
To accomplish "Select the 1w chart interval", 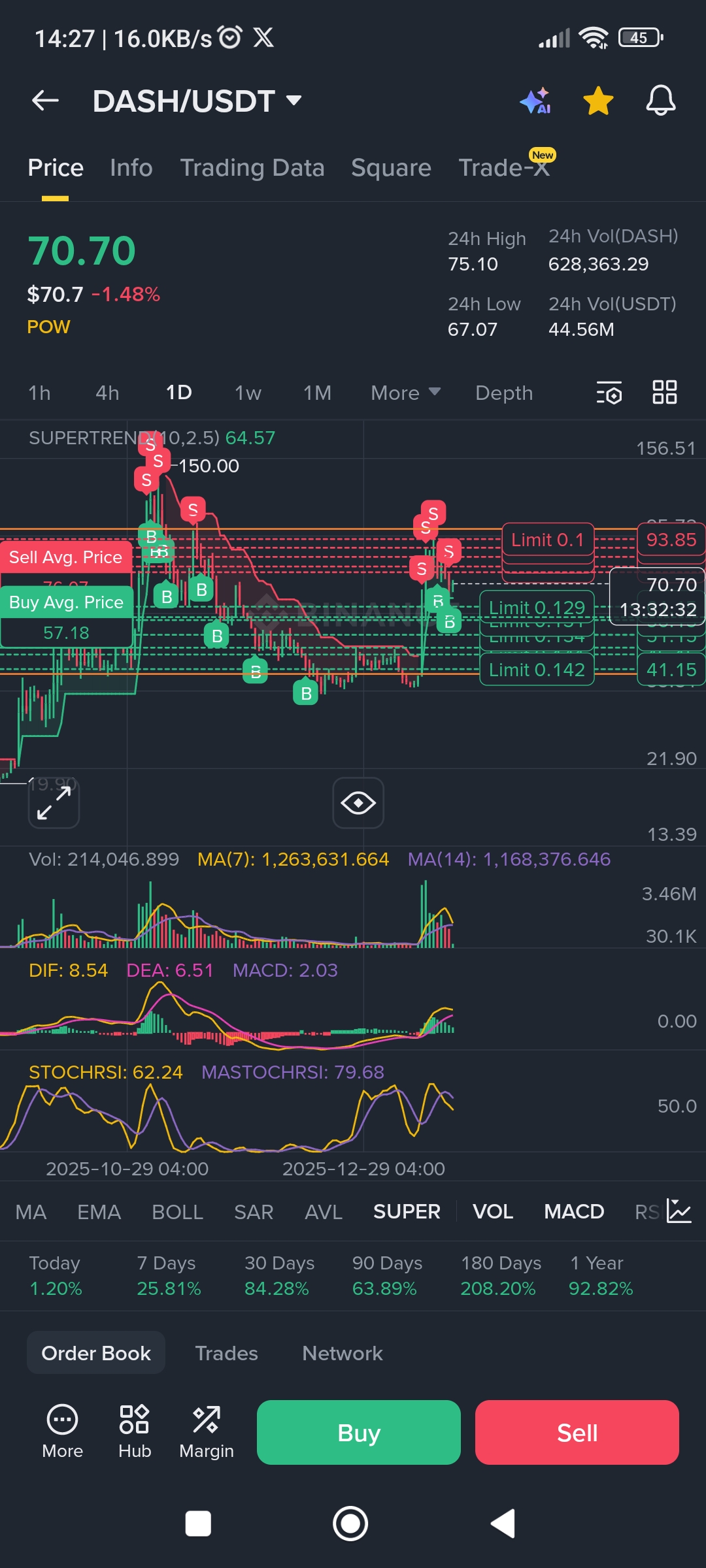I will tap(248, 393).
